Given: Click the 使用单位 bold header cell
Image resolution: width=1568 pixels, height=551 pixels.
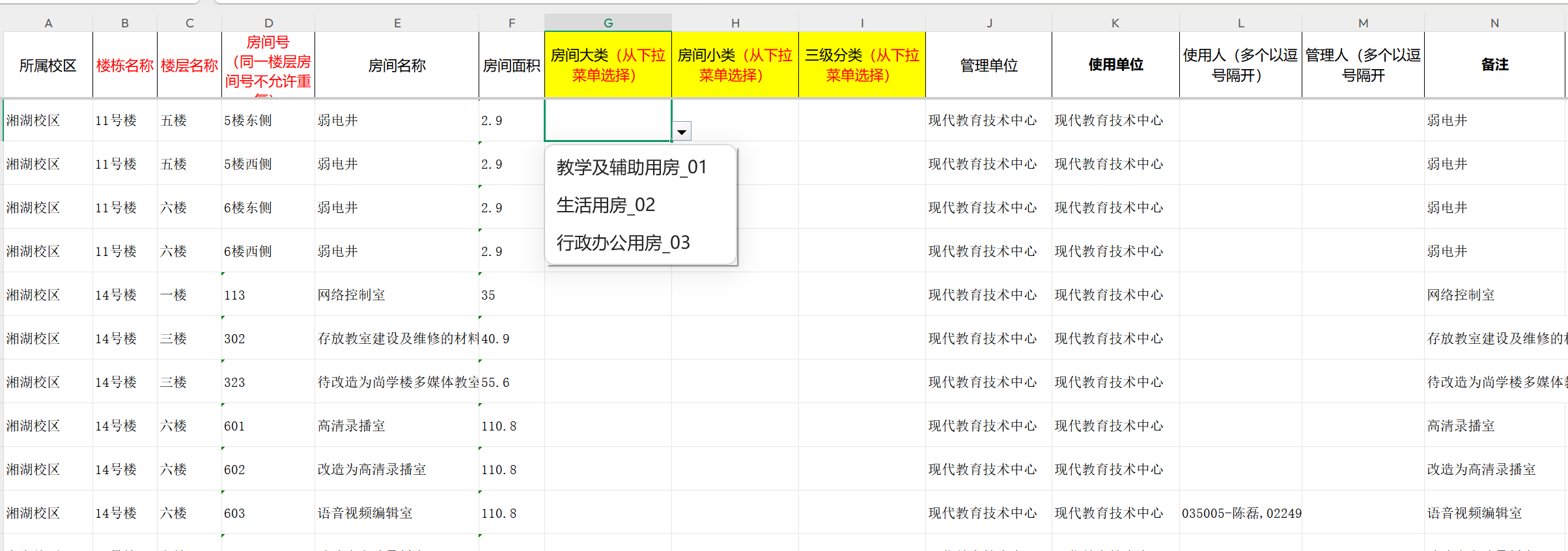Looking at the screenshot, I should click(1115, 65).
